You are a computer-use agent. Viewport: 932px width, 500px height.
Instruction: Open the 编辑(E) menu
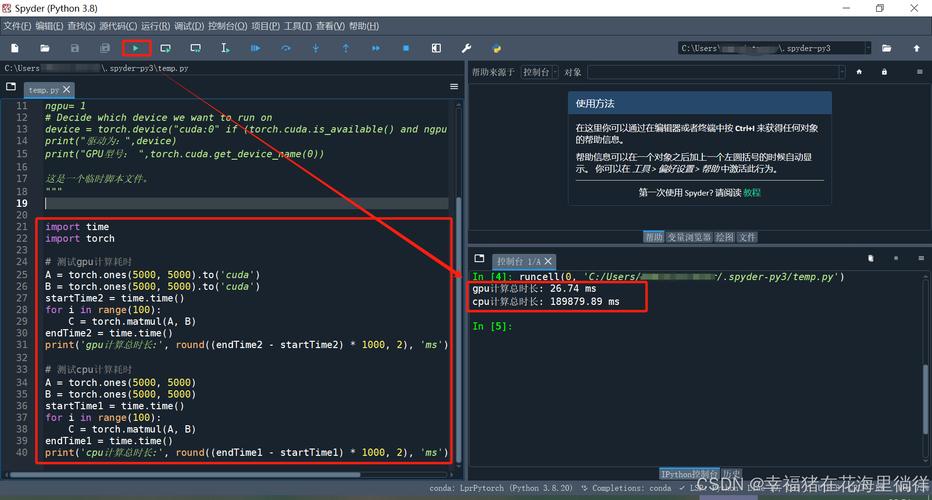pos(49,26)
